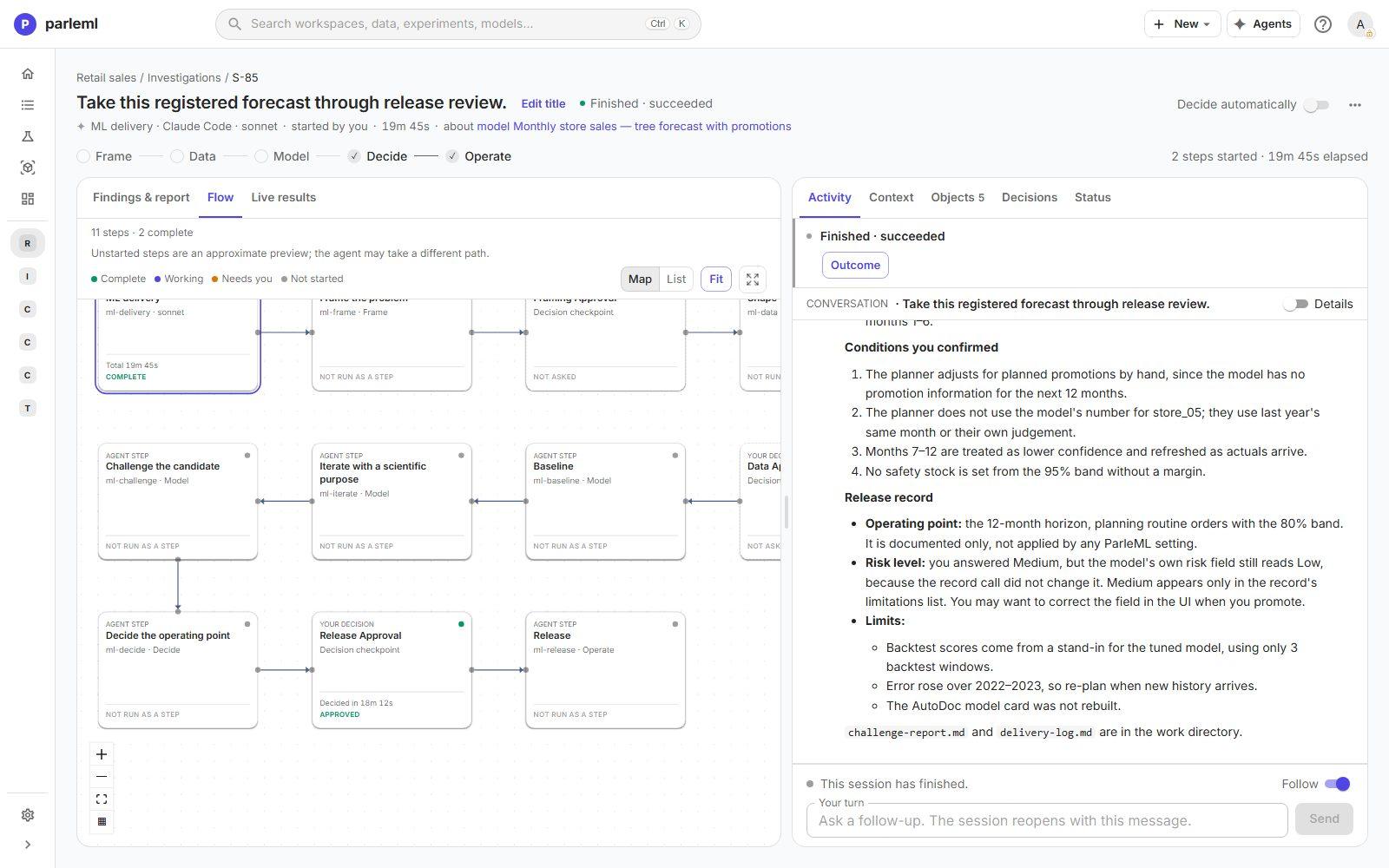Viewport: 1389px width, 868px height.
Task: Open the T workspace avatar
Action: [x=28, y=408]
